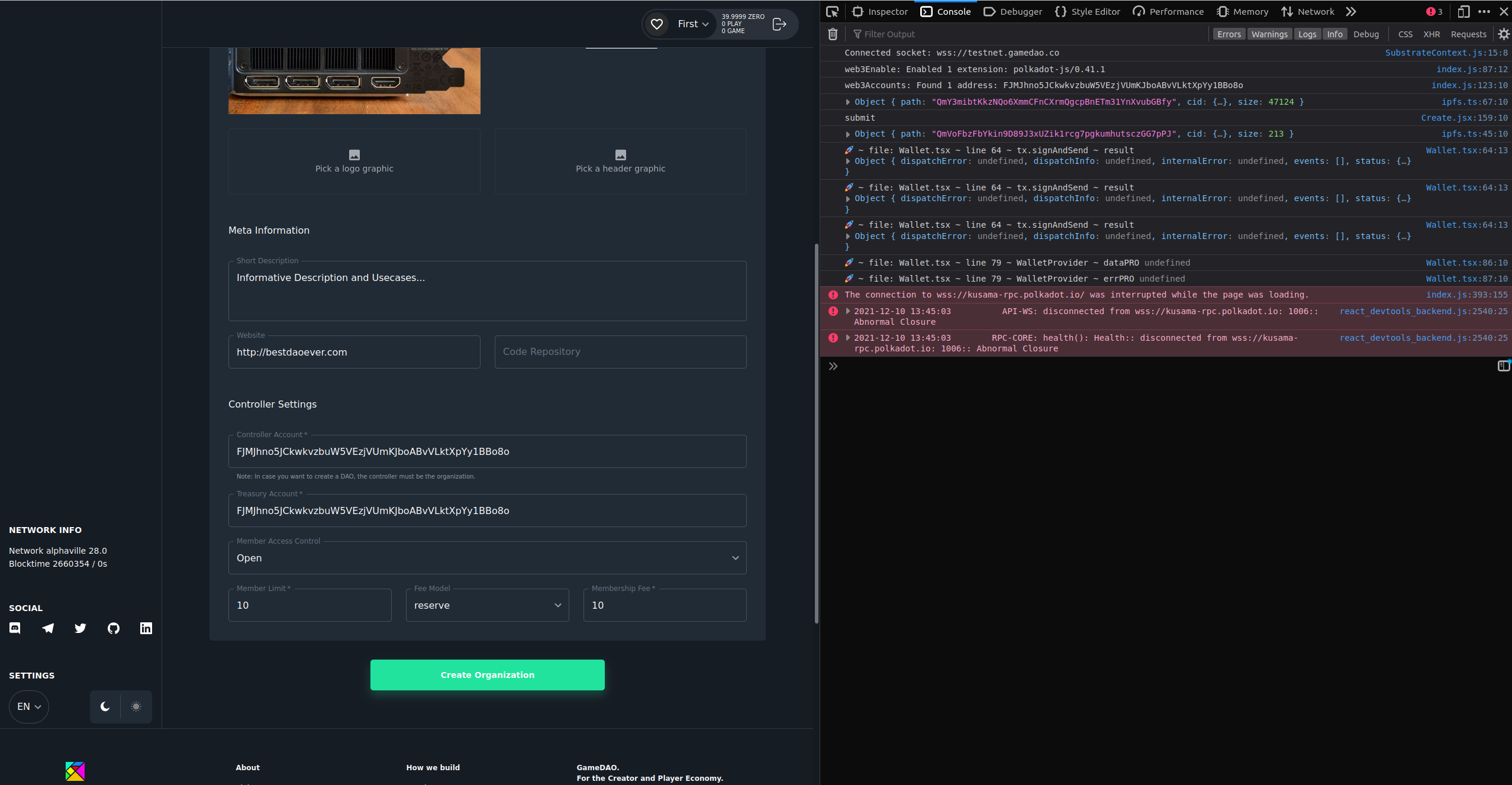Toggle the Warnings filter in console
Viewport: 1512px width, 785px height.
pyautogui.click(x=1270, y=34)
